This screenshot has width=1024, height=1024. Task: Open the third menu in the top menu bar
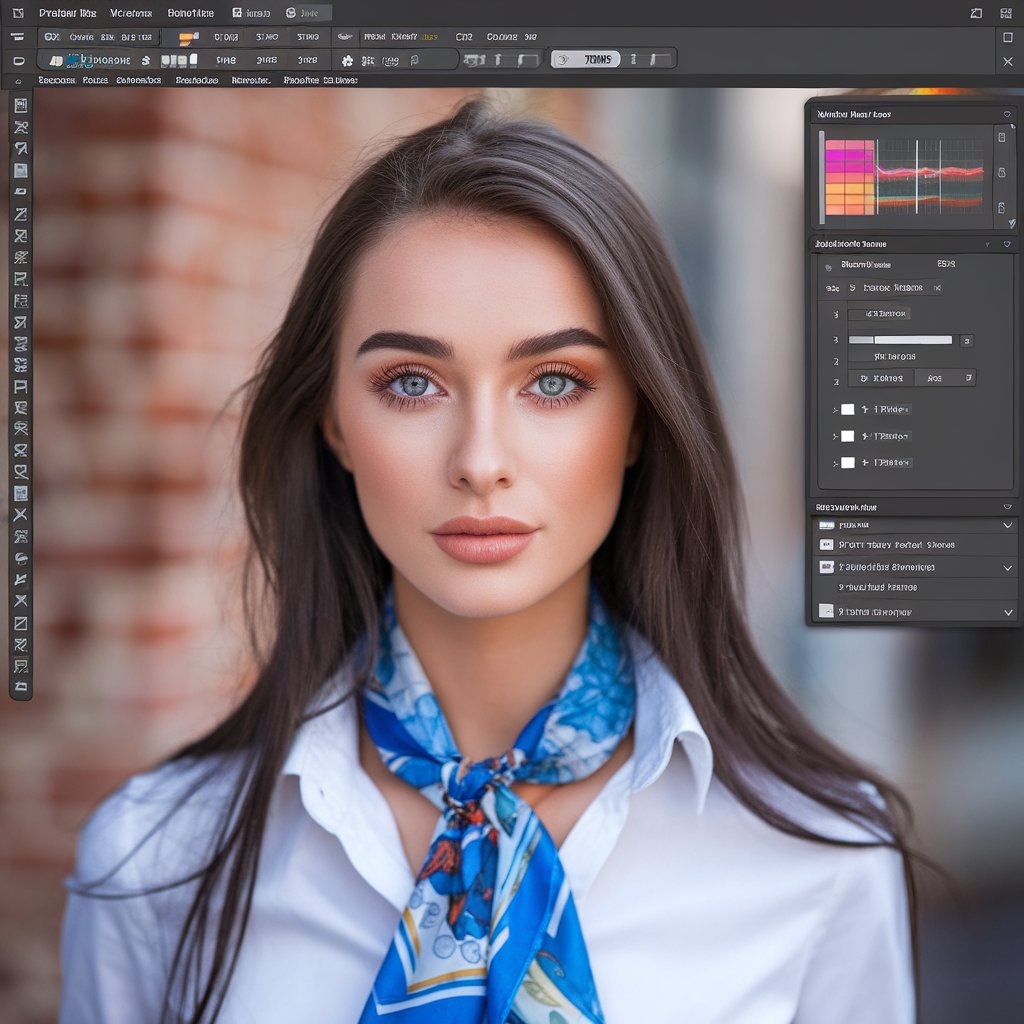tap(190, 13)
